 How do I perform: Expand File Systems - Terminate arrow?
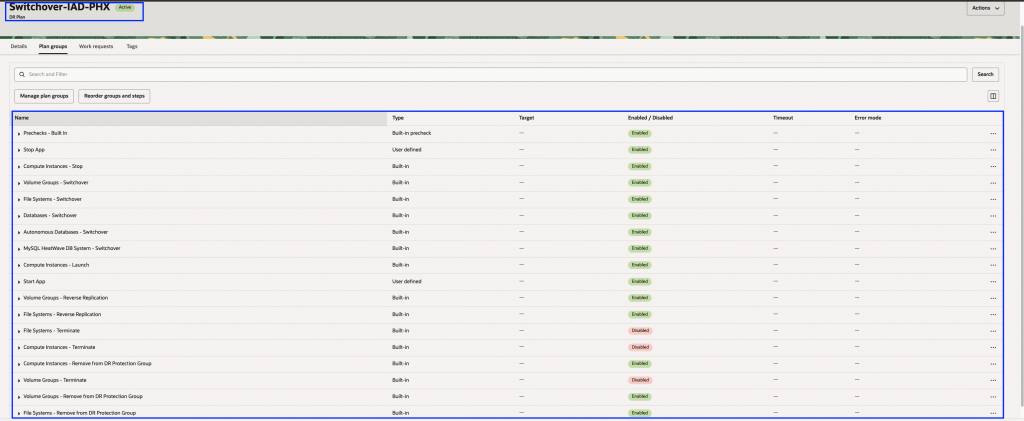coord(19,331)
